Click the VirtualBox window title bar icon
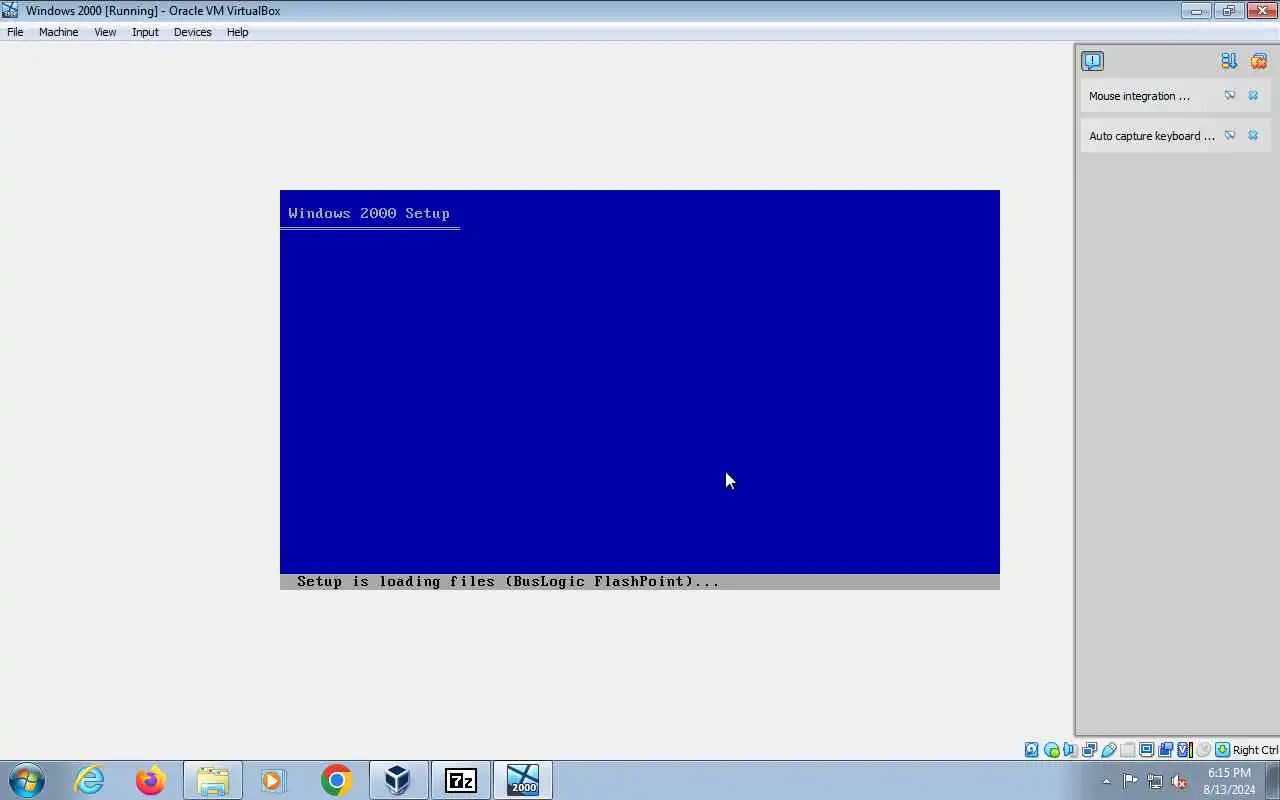The image size is (1280, 800). (x=10, y=10)
